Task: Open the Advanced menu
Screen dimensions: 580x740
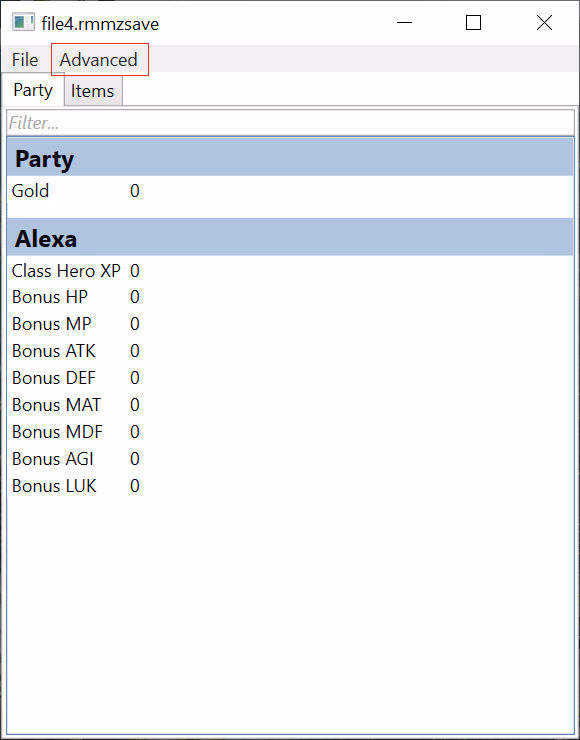Action: 99,60
